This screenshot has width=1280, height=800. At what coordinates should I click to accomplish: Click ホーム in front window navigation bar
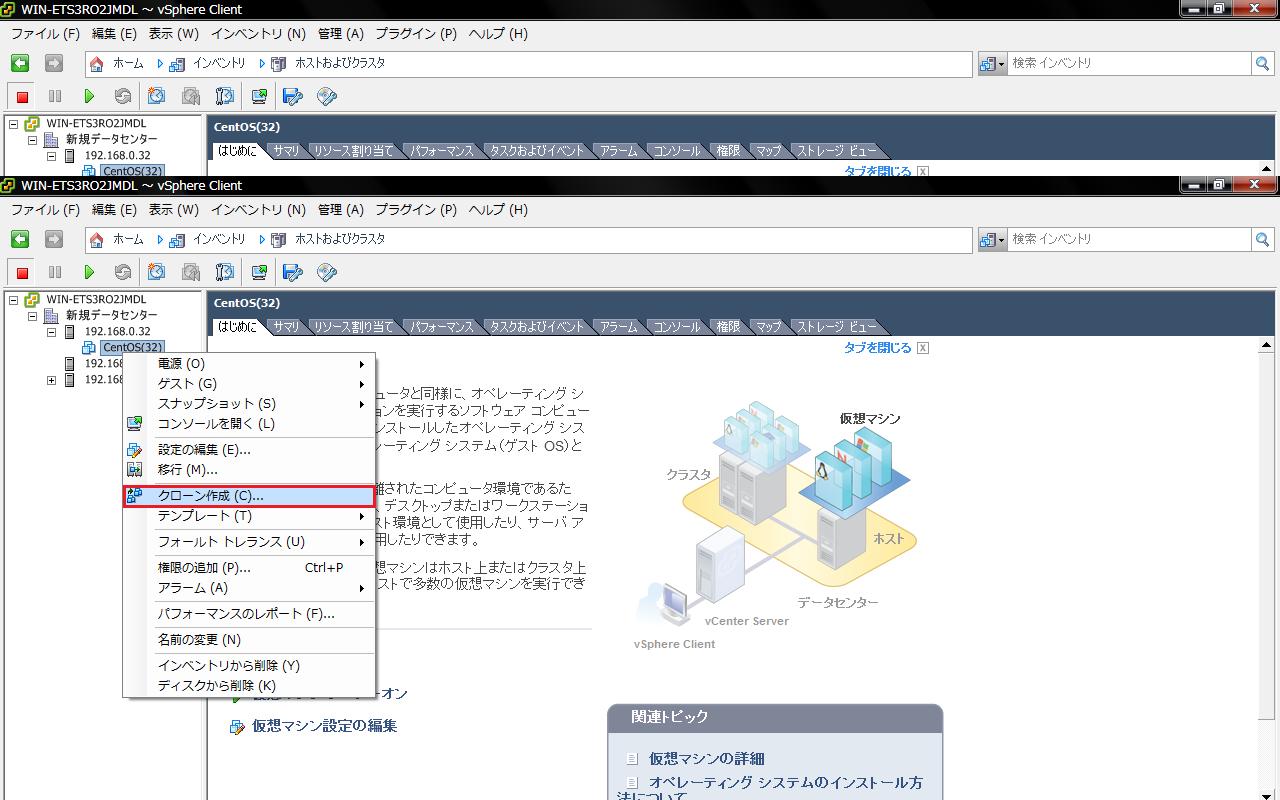point(128,239)
